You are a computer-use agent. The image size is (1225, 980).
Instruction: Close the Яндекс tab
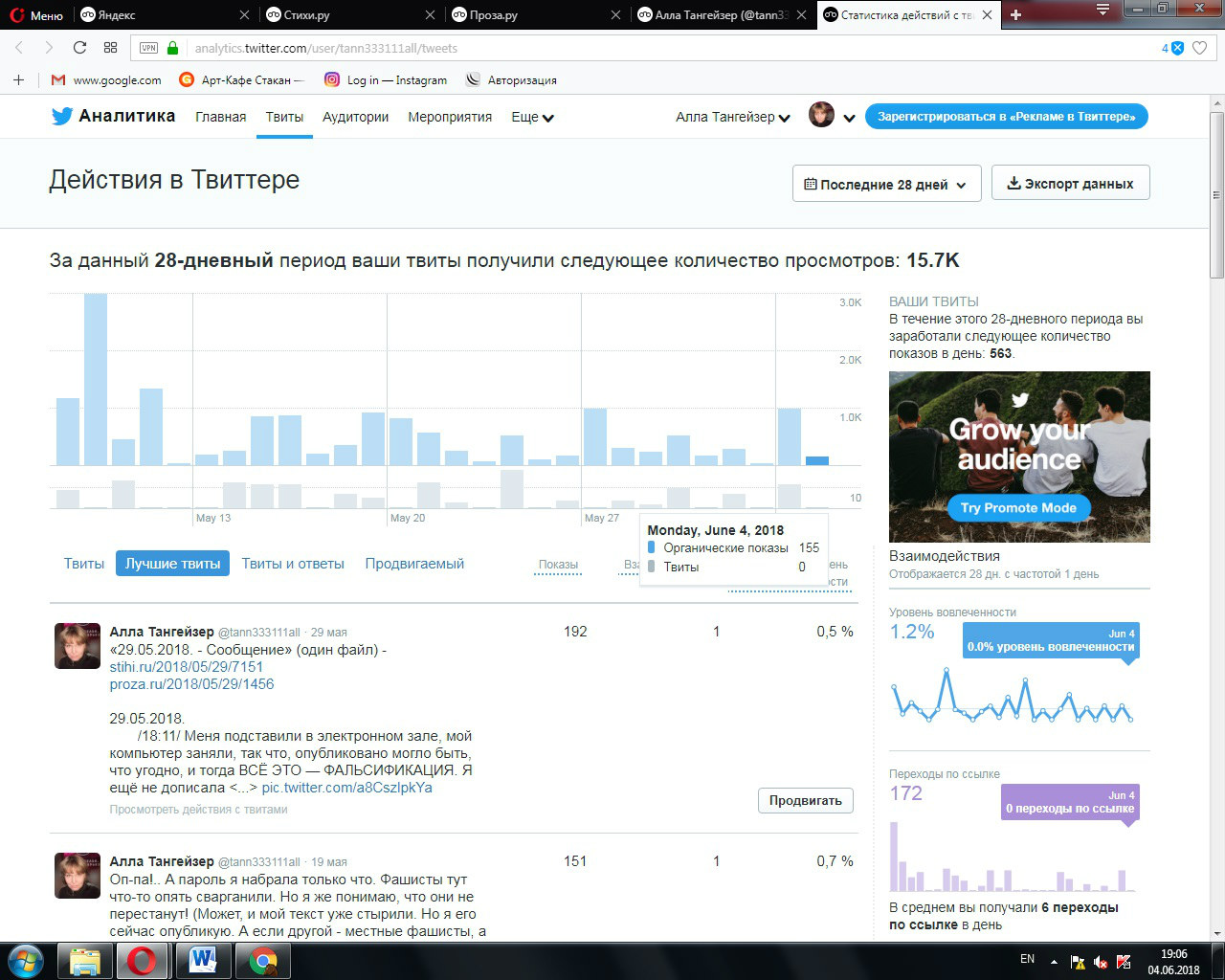[244, 15]
